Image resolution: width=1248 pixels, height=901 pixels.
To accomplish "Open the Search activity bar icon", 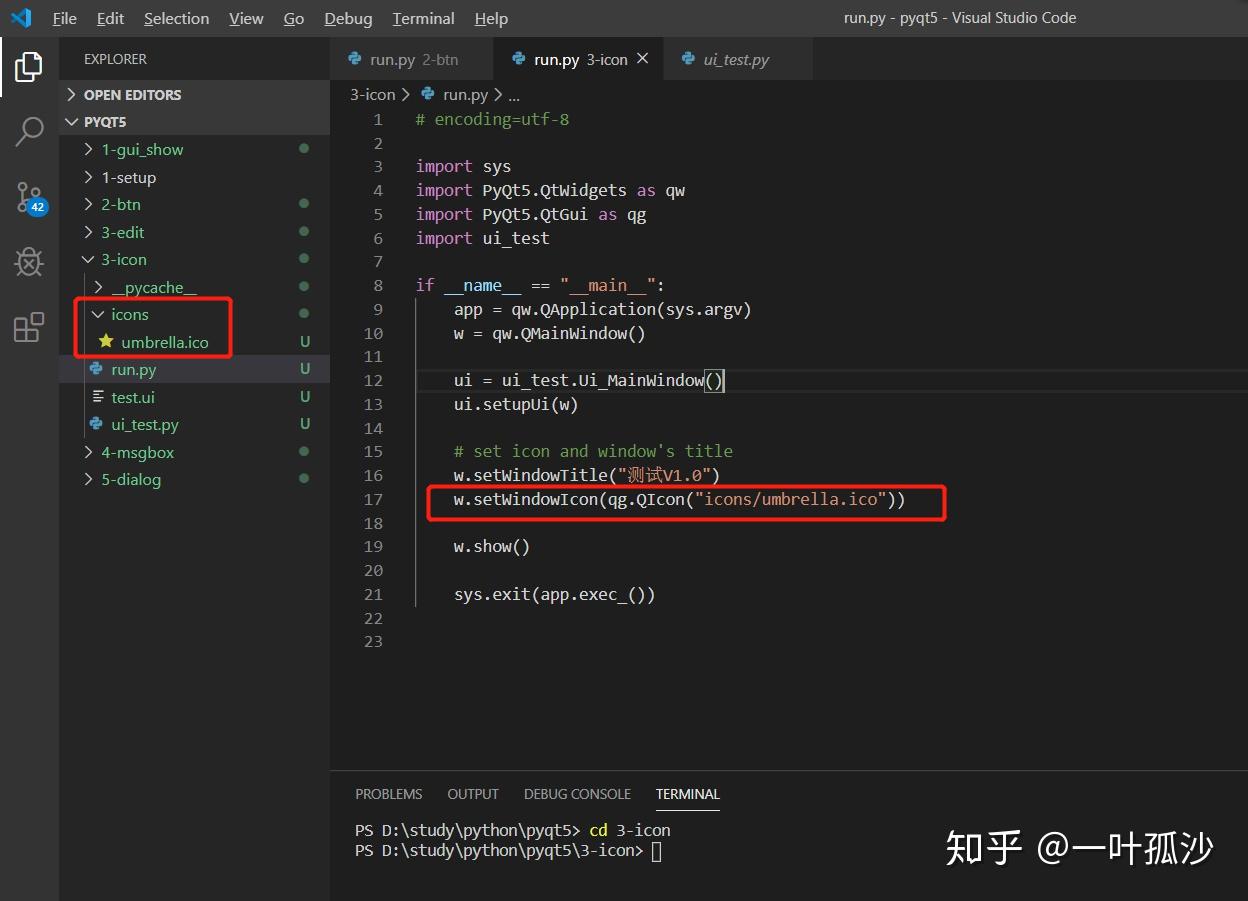I will tap(27, 131).
